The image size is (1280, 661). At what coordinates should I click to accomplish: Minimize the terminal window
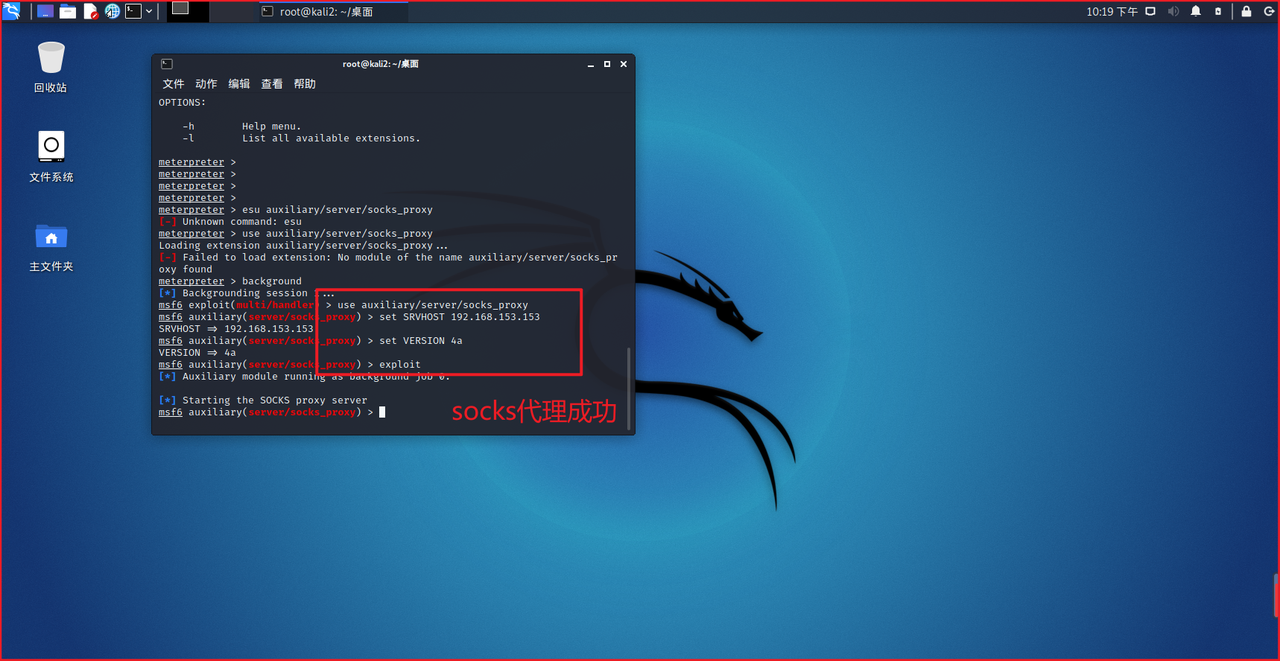click(x=591, y=64)
